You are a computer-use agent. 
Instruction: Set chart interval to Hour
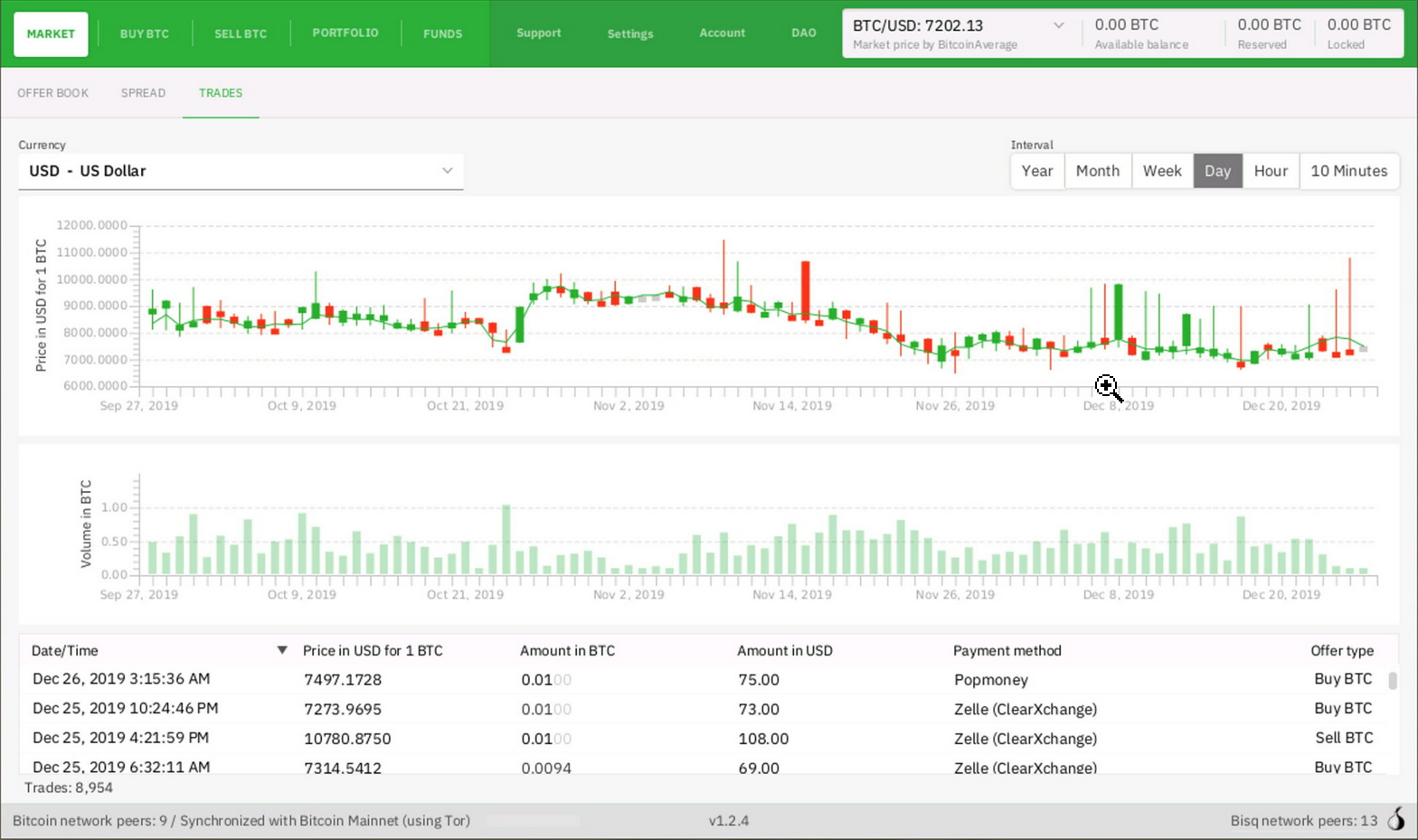click(1271, 171)
